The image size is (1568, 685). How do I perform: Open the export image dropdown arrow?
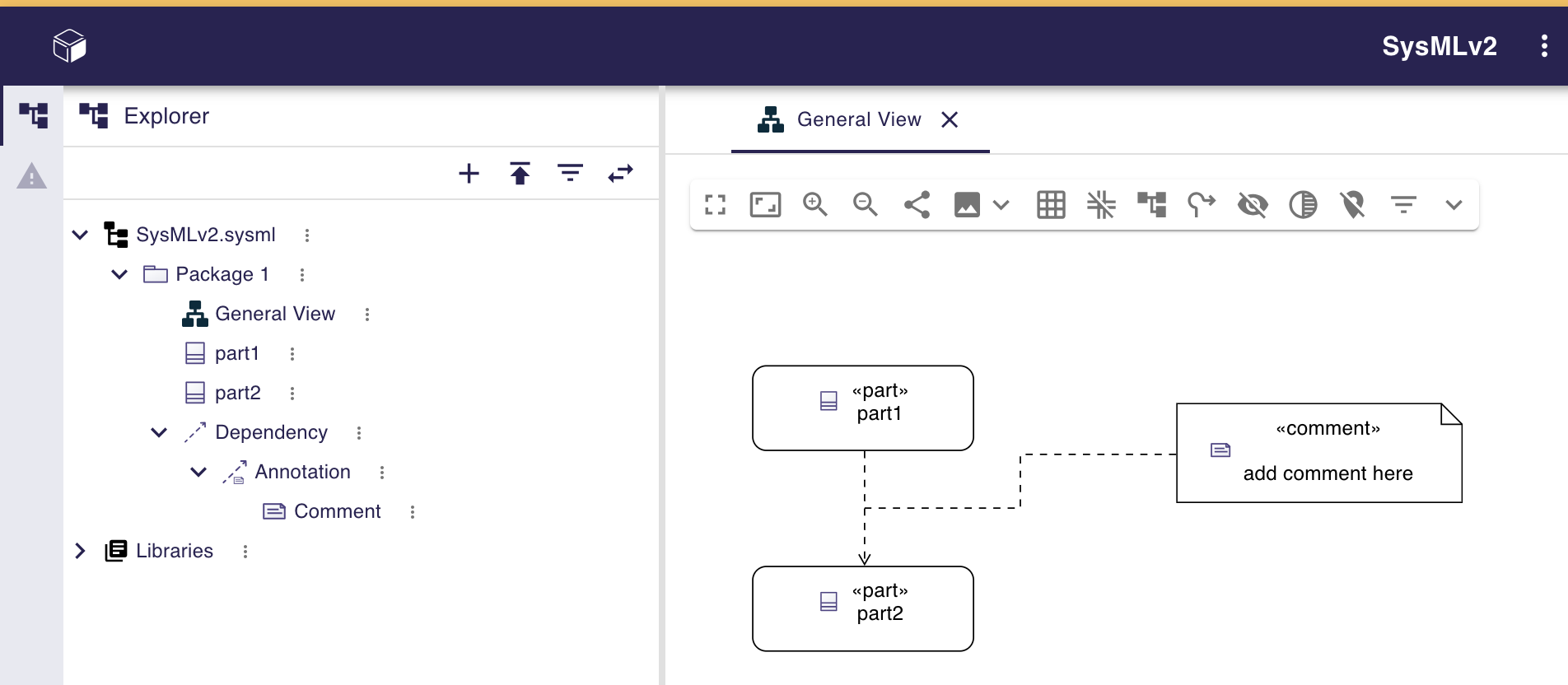coord(1001,204)
